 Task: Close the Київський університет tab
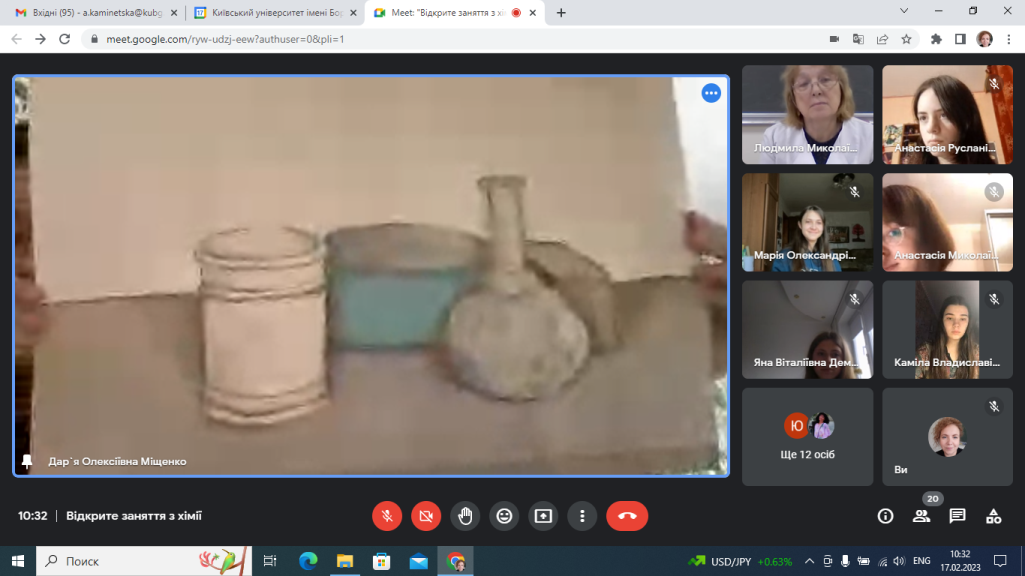coord(354,12)
